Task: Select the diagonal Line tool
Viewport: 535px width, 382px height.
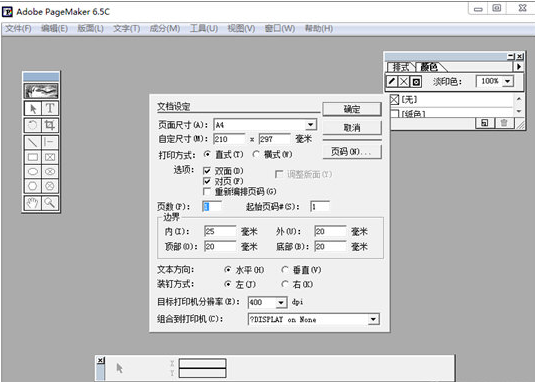Action: (x=33, y=142)
